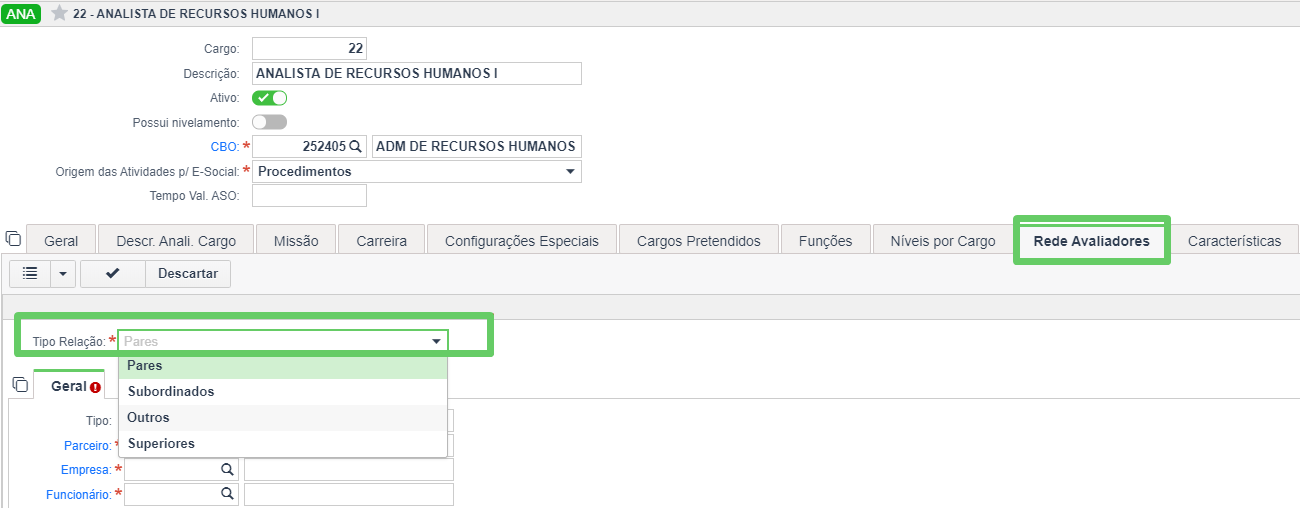This screenshot has height=508, width=1300.
Task: Click the Cargo number field
Action: tap(309, 48)
